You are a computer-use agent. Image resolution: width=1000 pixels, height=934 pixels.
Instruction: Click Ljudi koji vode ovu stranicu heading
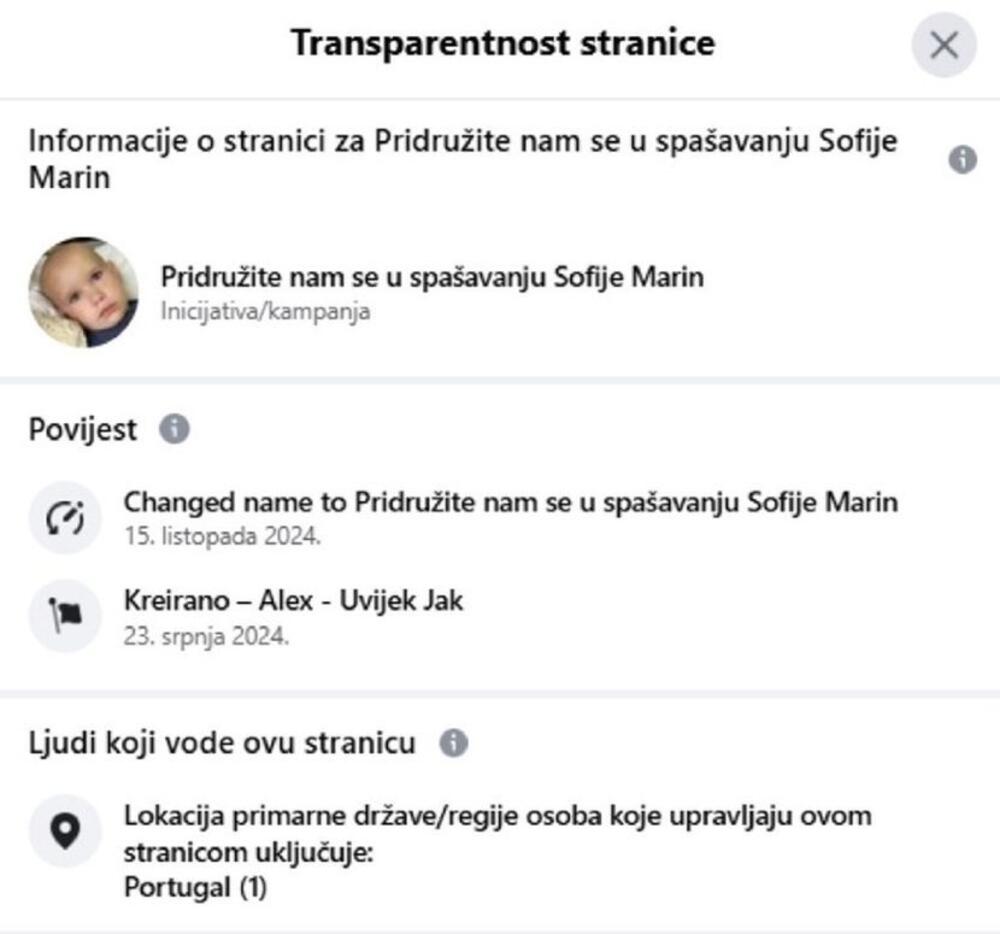tap(221, 744)
